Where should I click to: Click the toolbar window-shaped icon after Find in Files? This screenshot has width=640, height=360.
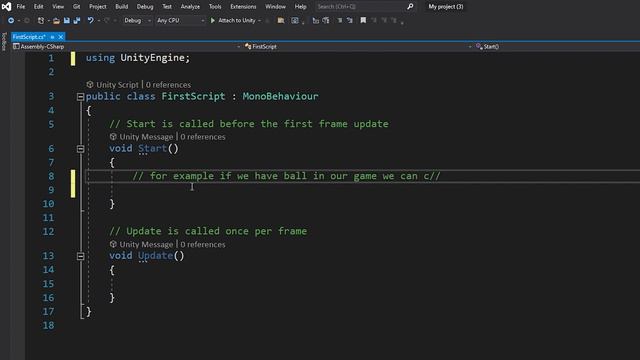(295, 20)
